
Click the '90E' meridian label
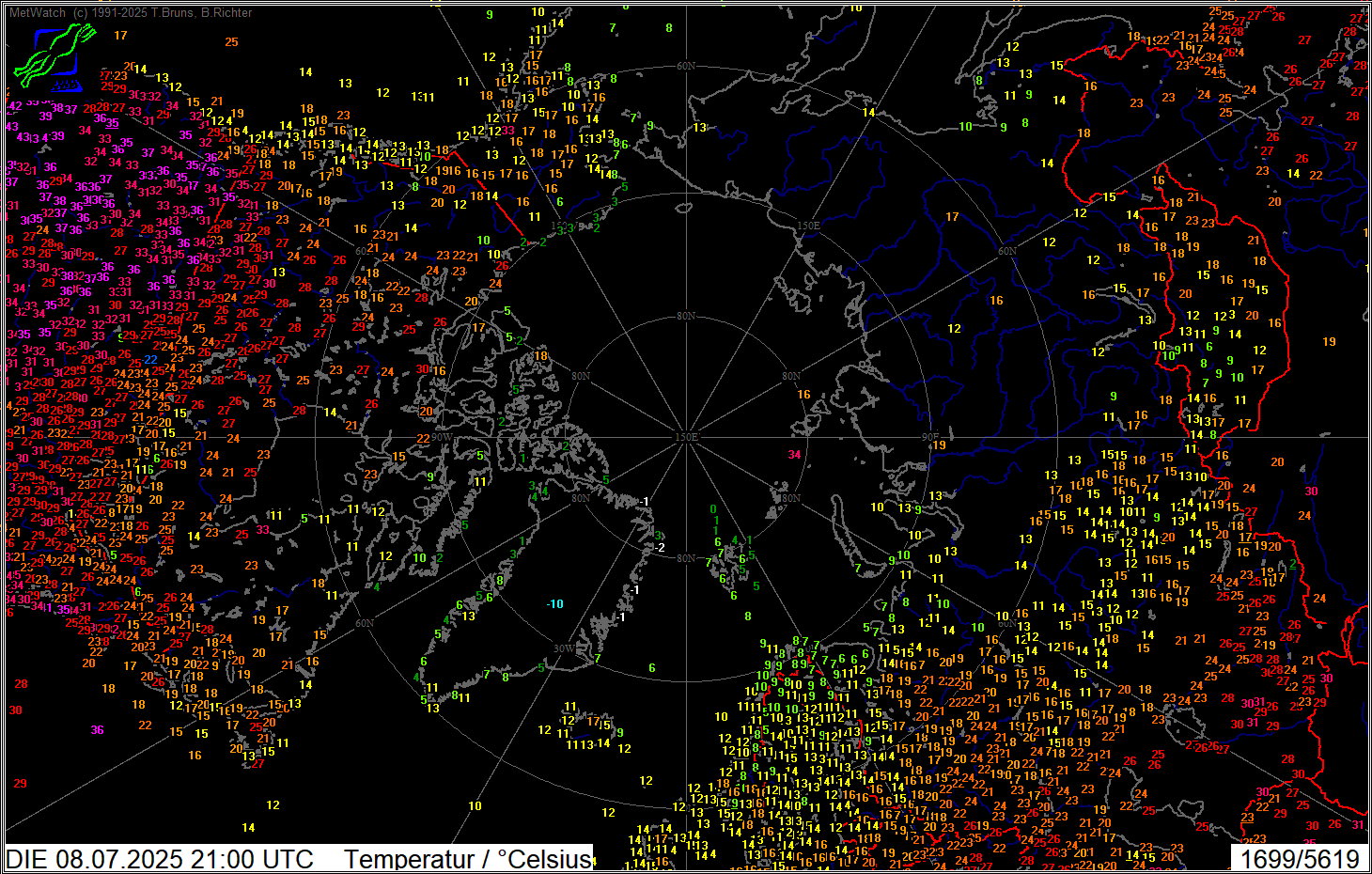(x=930, y=437)
